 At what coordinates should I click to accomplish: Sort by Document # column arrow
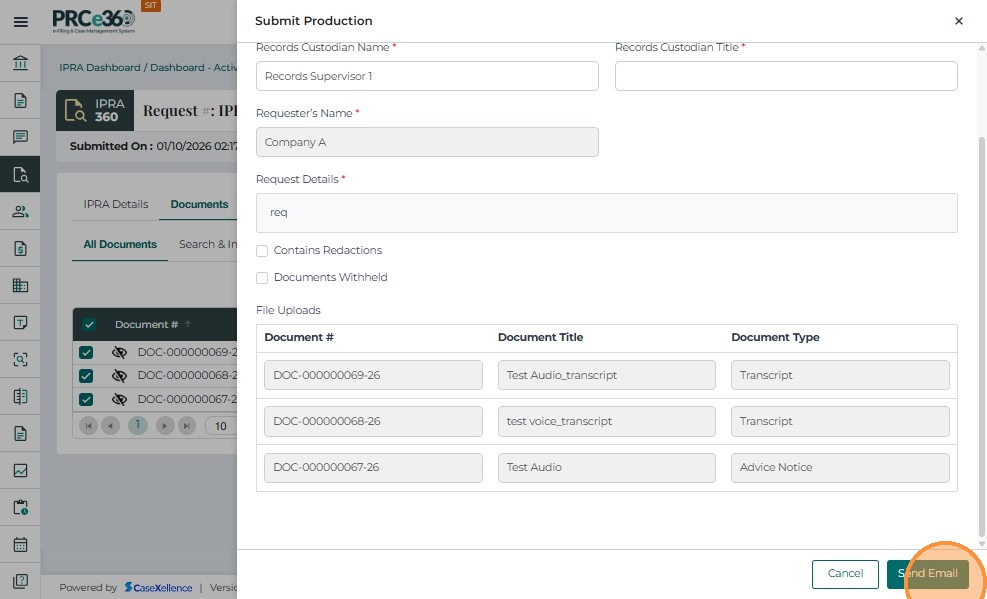[188, 324]
